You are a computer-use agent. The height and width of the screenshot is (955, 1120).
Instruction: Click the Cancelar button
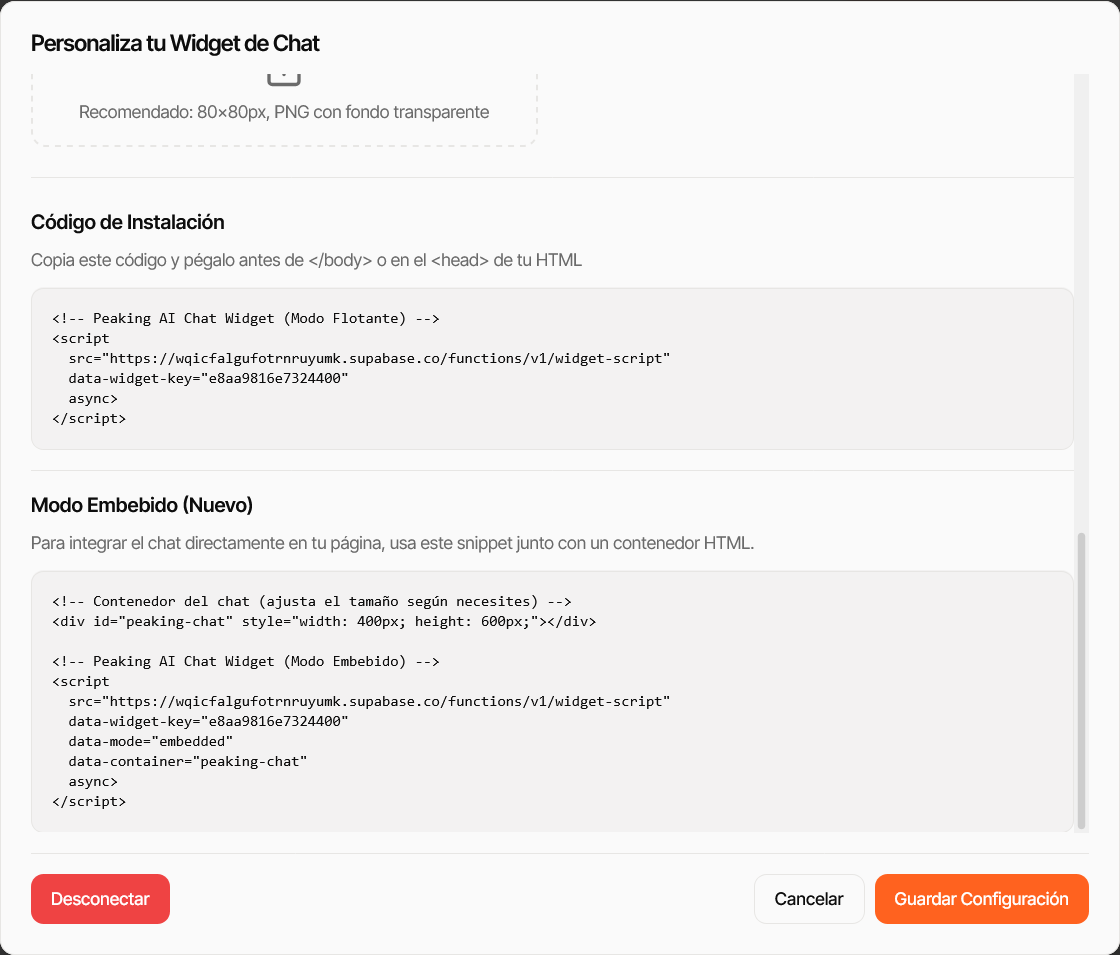[x=809, y=899]
